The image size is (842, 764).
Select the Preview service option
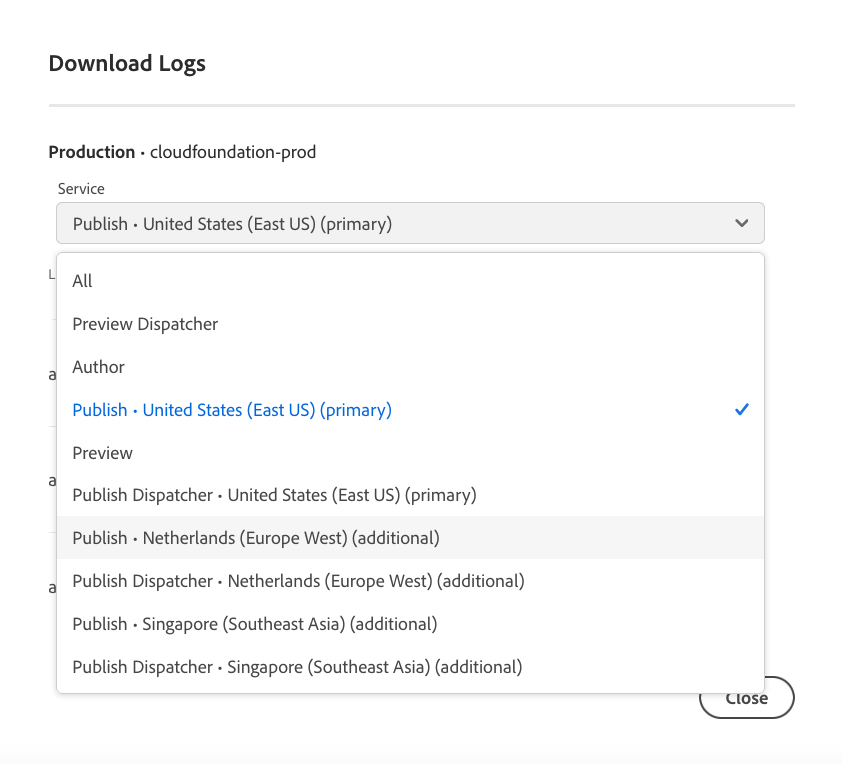pyautogui.click(x=103, y=453)
